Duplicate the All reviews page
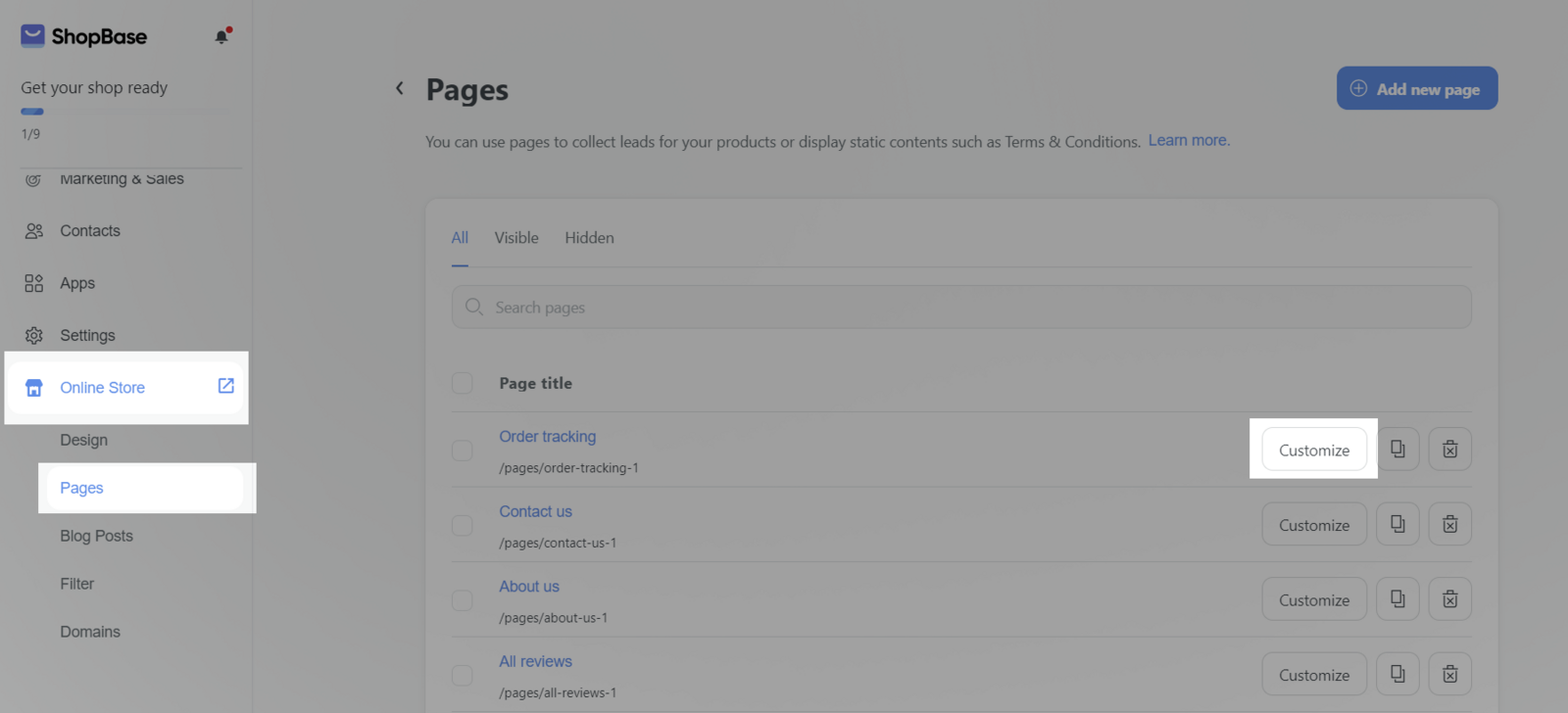Viewport: 1568px width, 713px height. point(1397,674)
